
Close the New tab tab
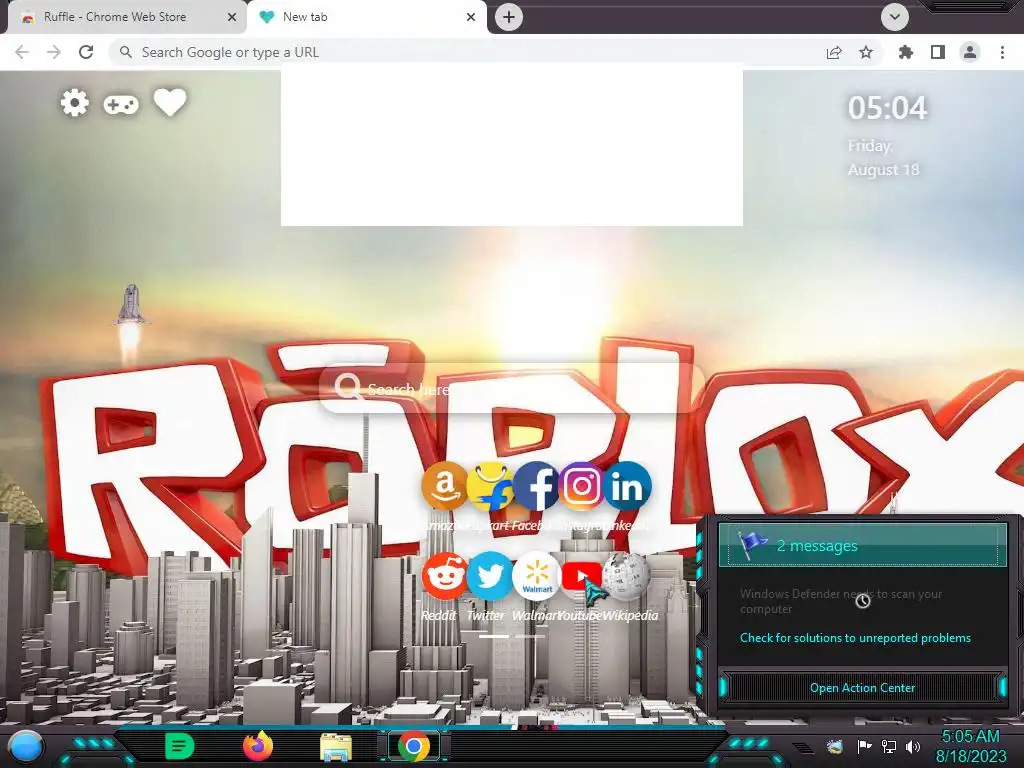pos(471,17)
